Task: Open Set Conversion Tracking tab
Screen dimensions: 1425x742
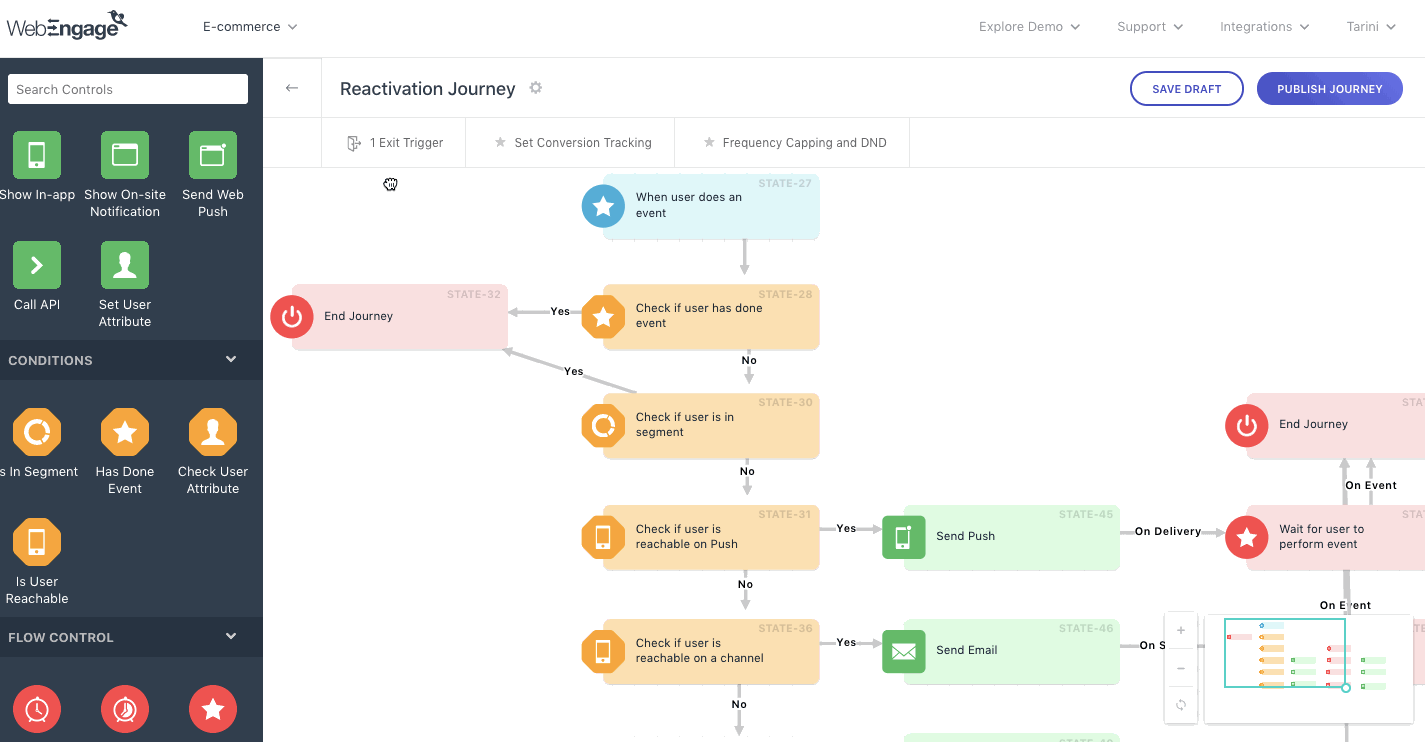Action: tap(571, 143)
